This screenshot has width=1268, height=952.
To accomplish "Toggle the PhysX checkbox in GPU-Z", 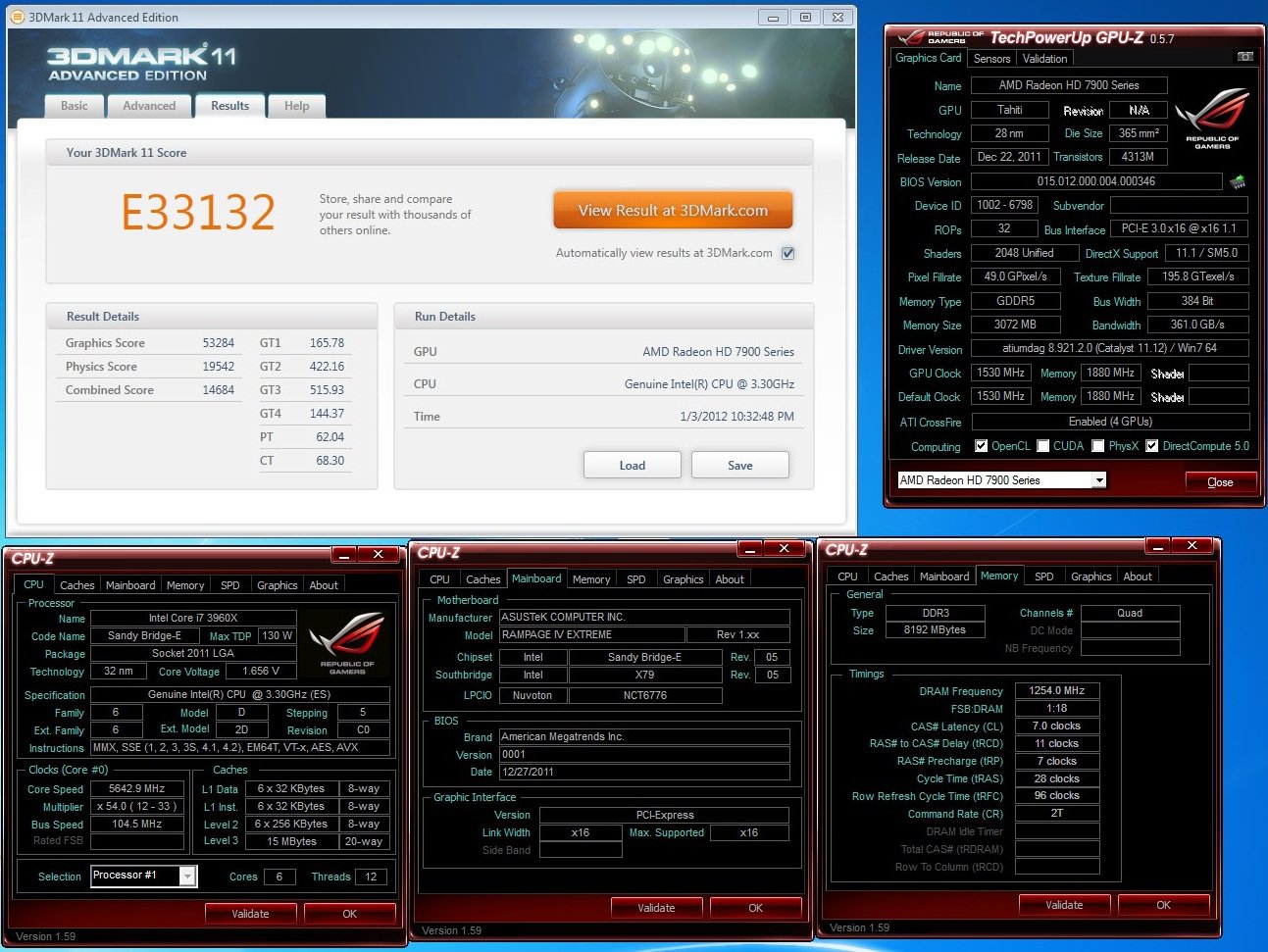I will pyautogui.click(x=1098, y=446).
